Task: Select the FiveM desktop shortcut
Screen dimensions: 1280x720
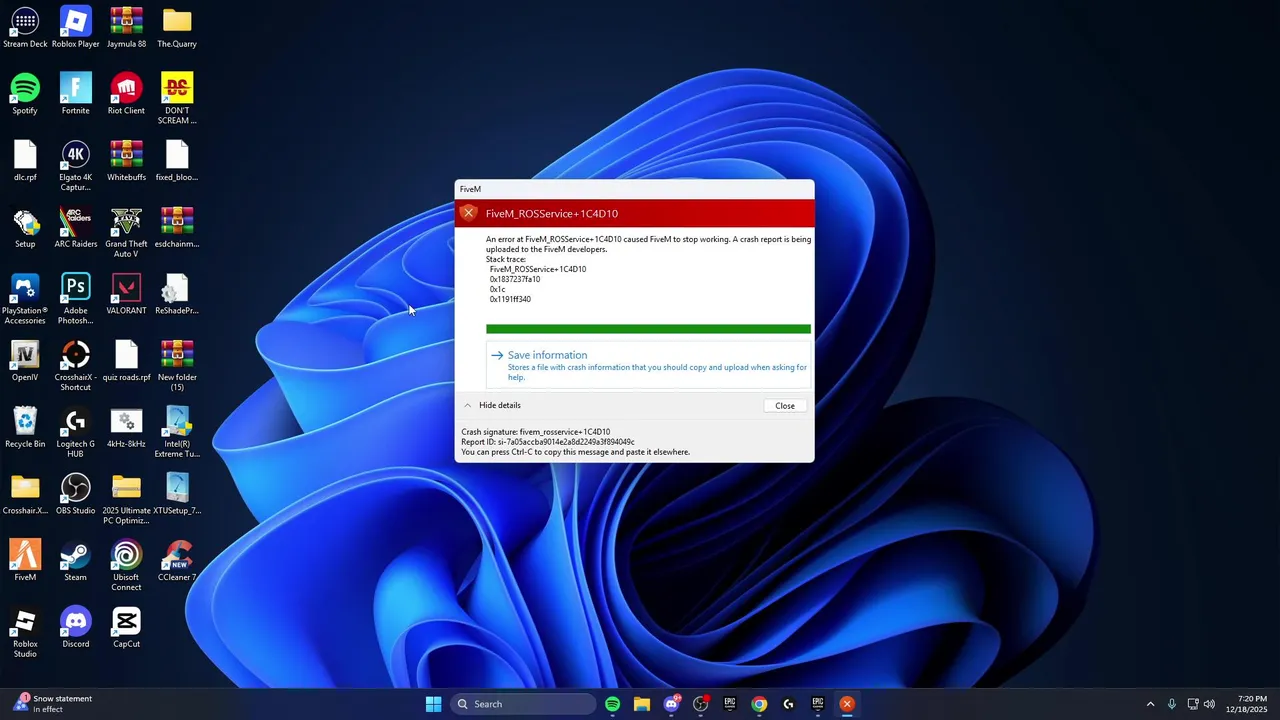Action: point(25,561)
